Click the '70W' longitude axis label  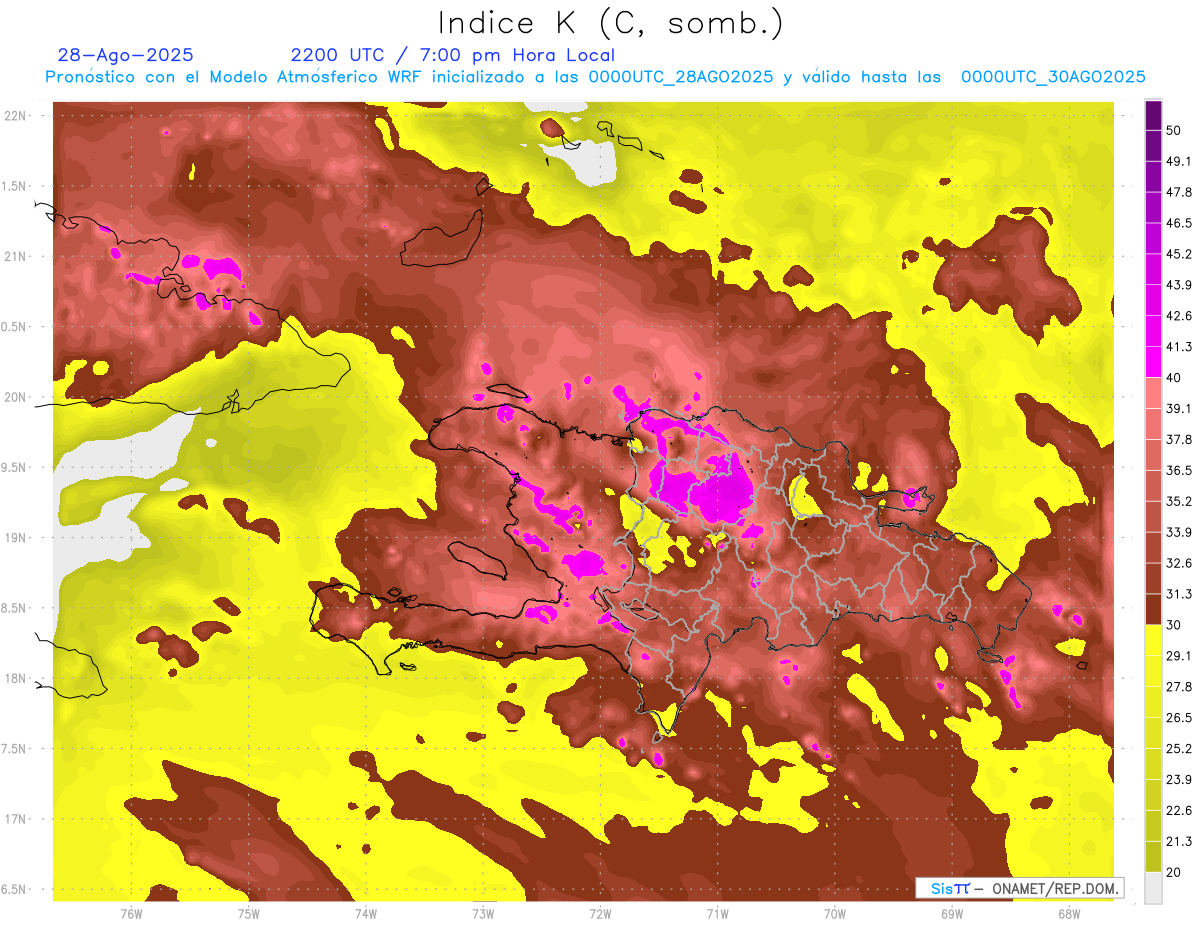coord(835,914)
